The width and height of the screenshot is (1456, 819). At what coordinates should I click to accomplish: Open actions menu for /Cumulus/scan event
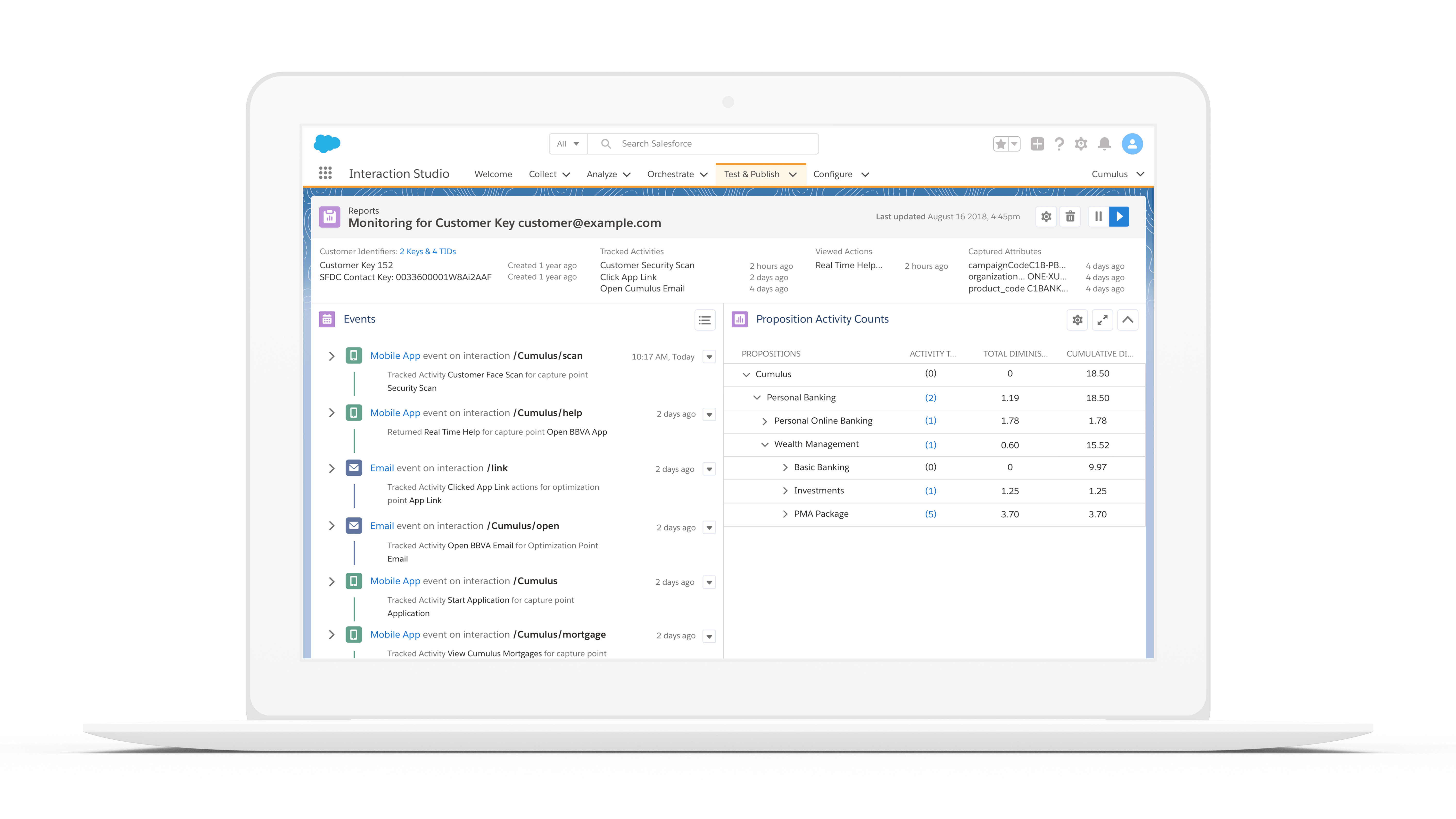(709, 357)
